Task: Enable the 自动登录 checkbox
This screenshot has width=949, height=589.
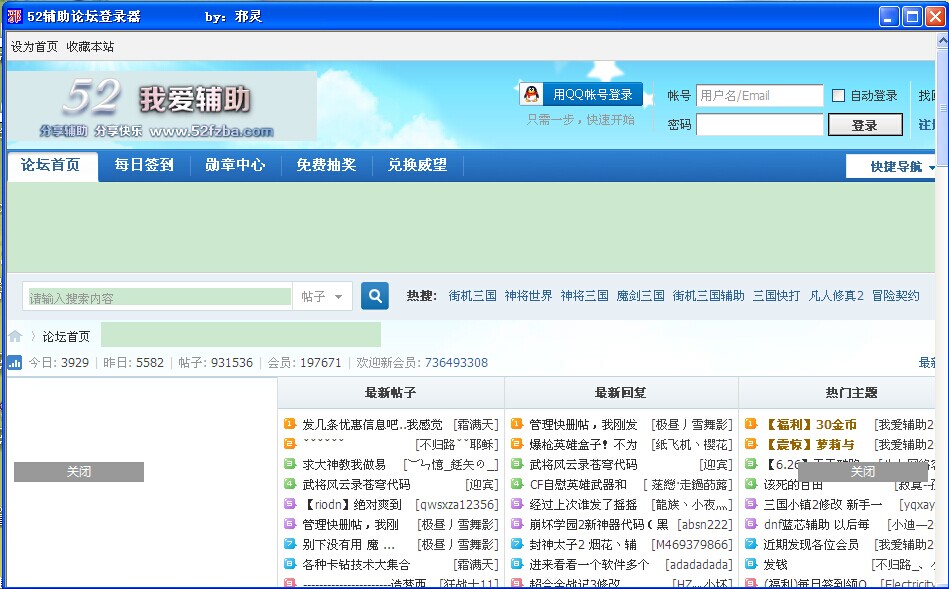Action: (838, 95)
